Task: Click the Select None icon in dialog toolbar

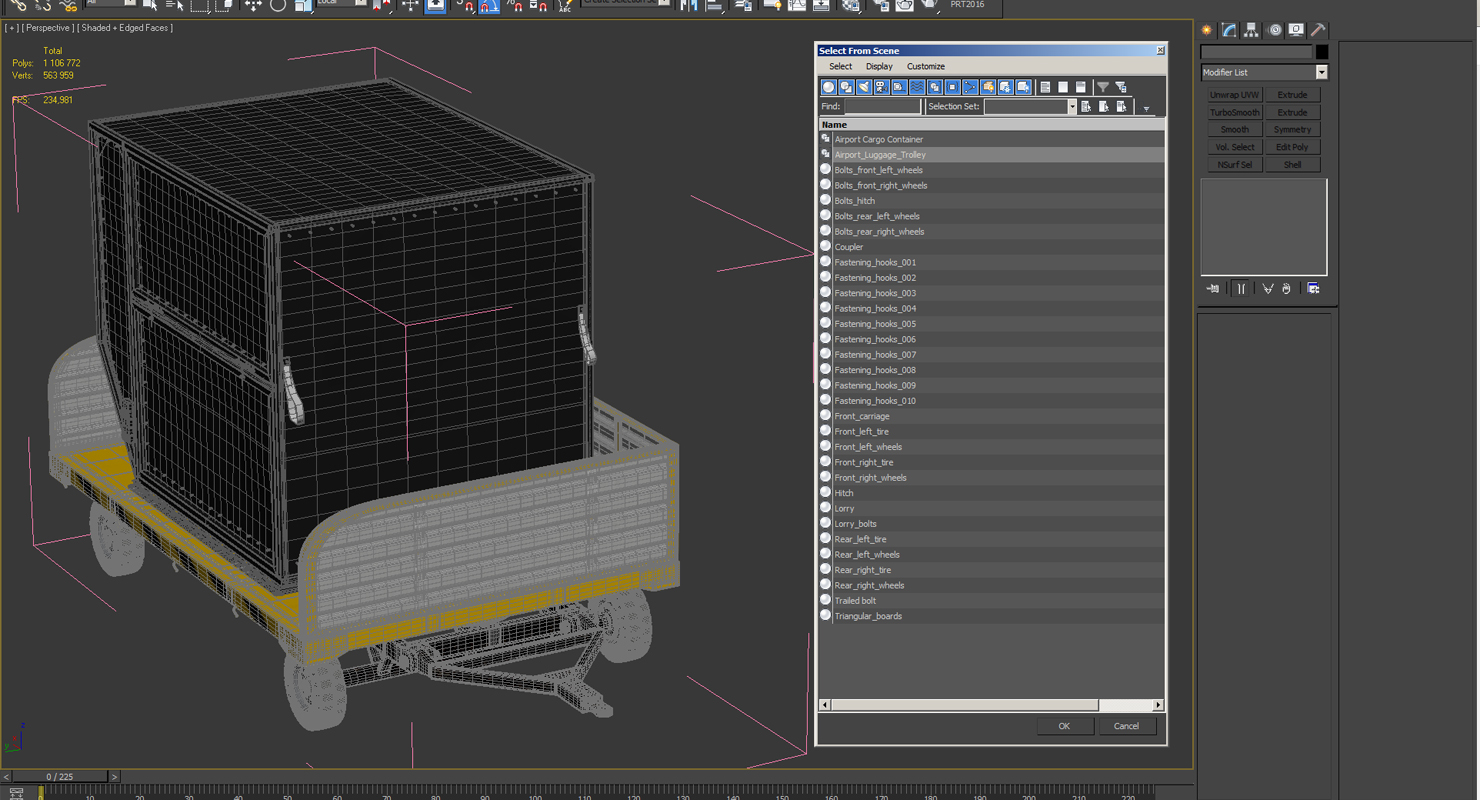Action: (1063, 87)
